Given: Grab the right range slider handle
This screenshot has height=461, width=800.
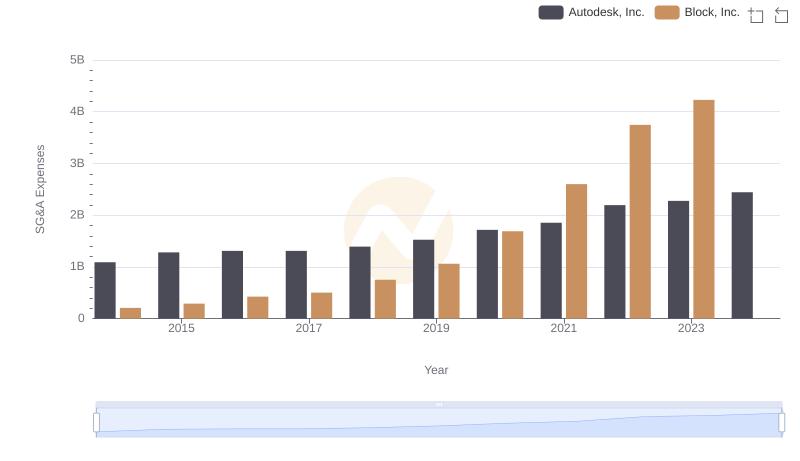Looking at the screenshot, I should pyautogui.click(x=781, y=423).
